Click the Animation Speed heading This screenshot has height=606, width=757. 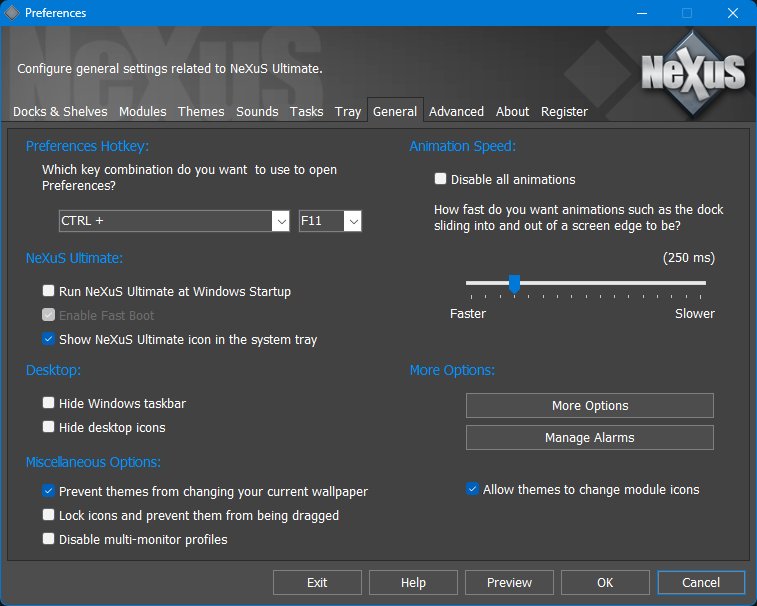(463, 146)
